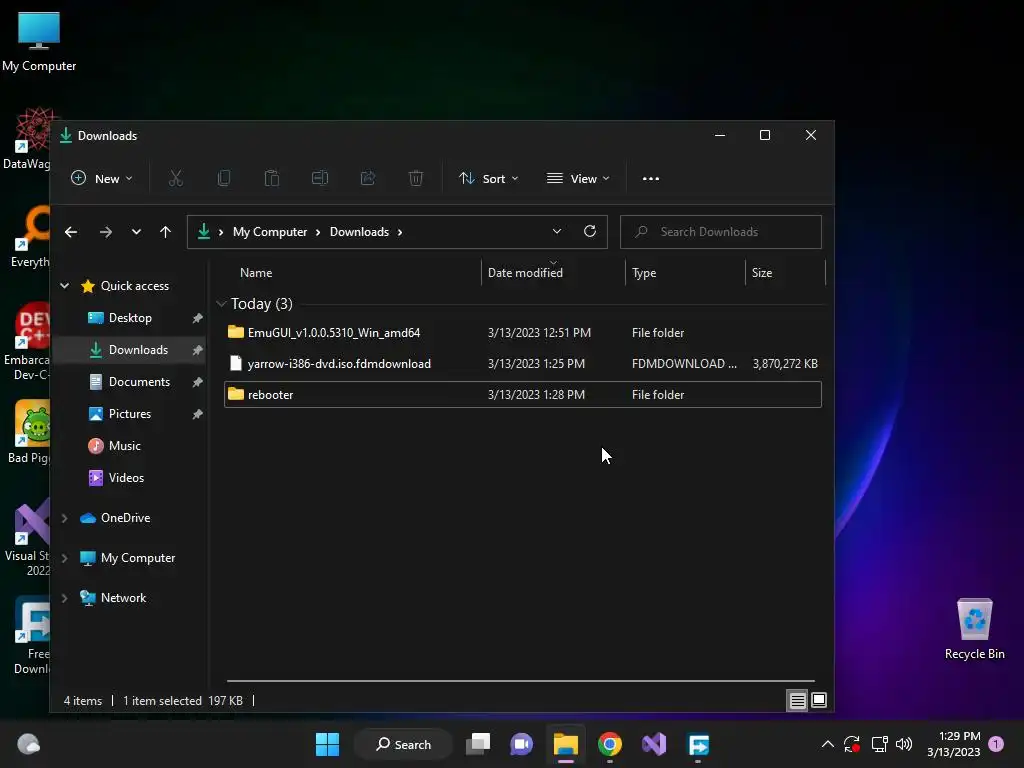The image size is (1024, 768).
Task: Select the EmuGUI_v1.0.0.5310_Win_amd64 folder name
Action: (334, 332)
